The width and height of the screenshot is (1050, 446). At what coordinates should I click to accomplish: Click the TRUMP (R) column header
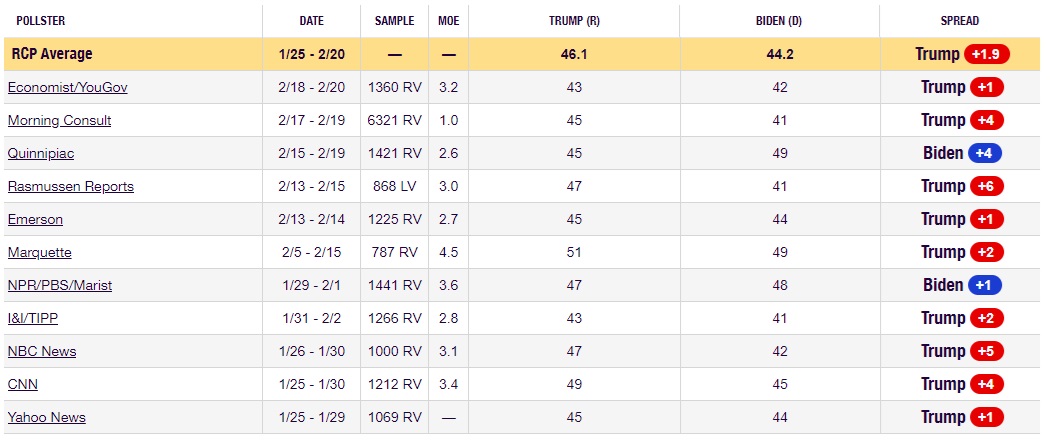pyautogui.click(x=574, y=21)
